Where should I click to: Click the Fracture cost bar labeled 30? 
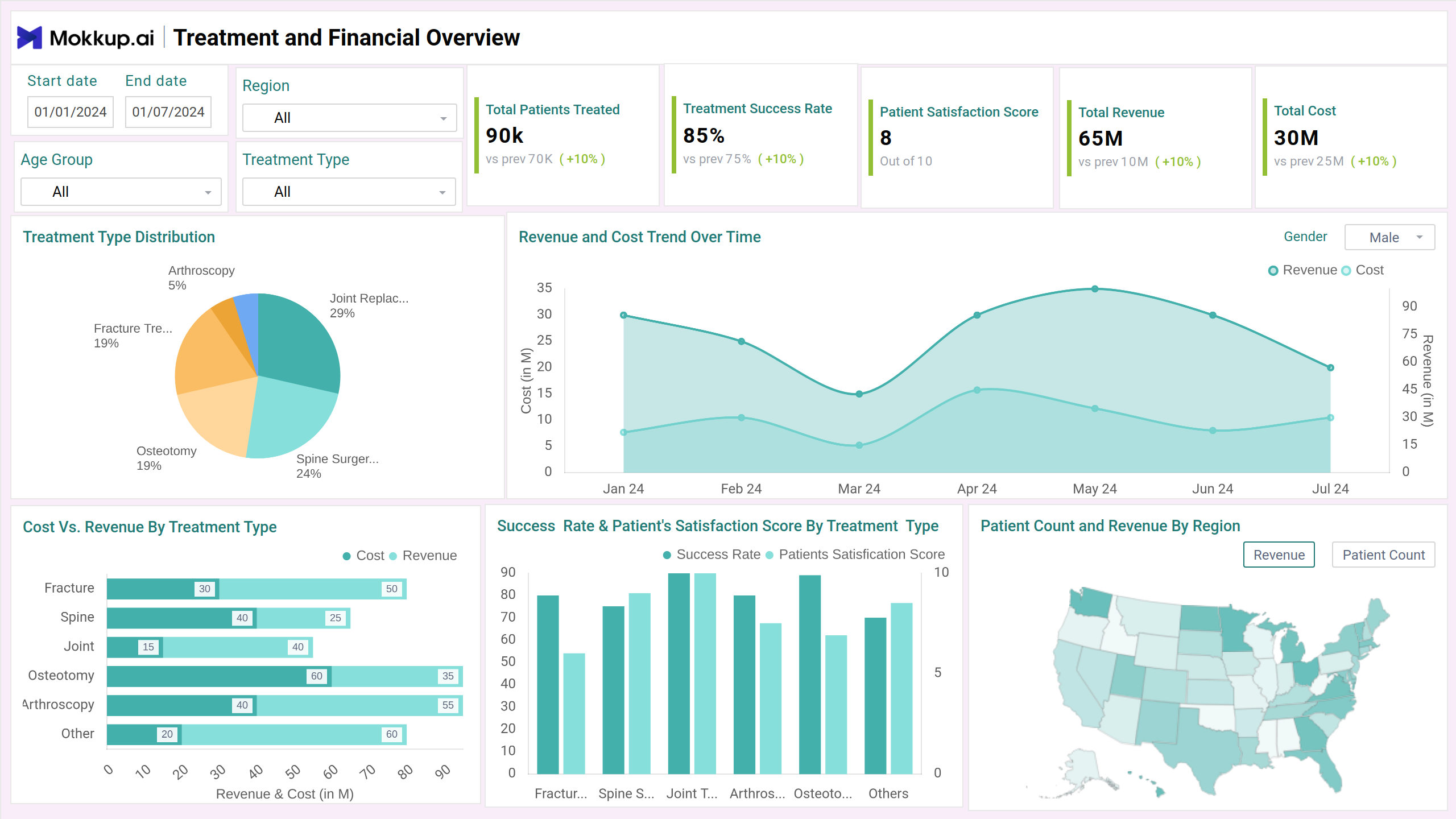click(163, 589)
